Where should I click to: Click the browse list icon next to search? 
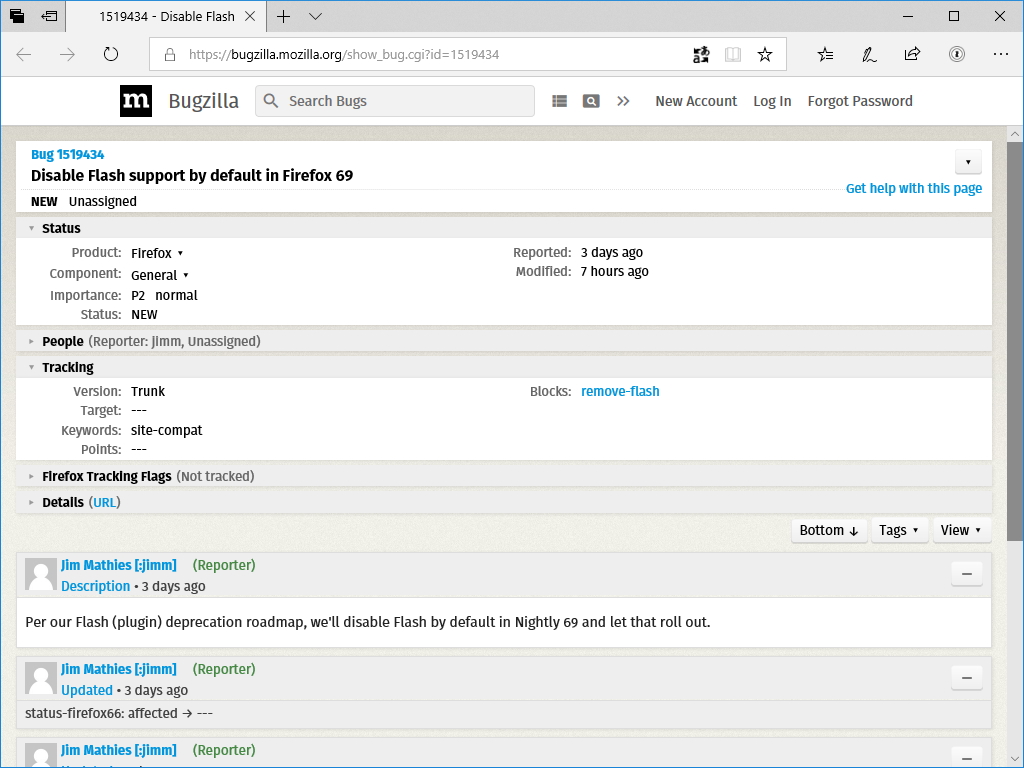tap(559, 101)
